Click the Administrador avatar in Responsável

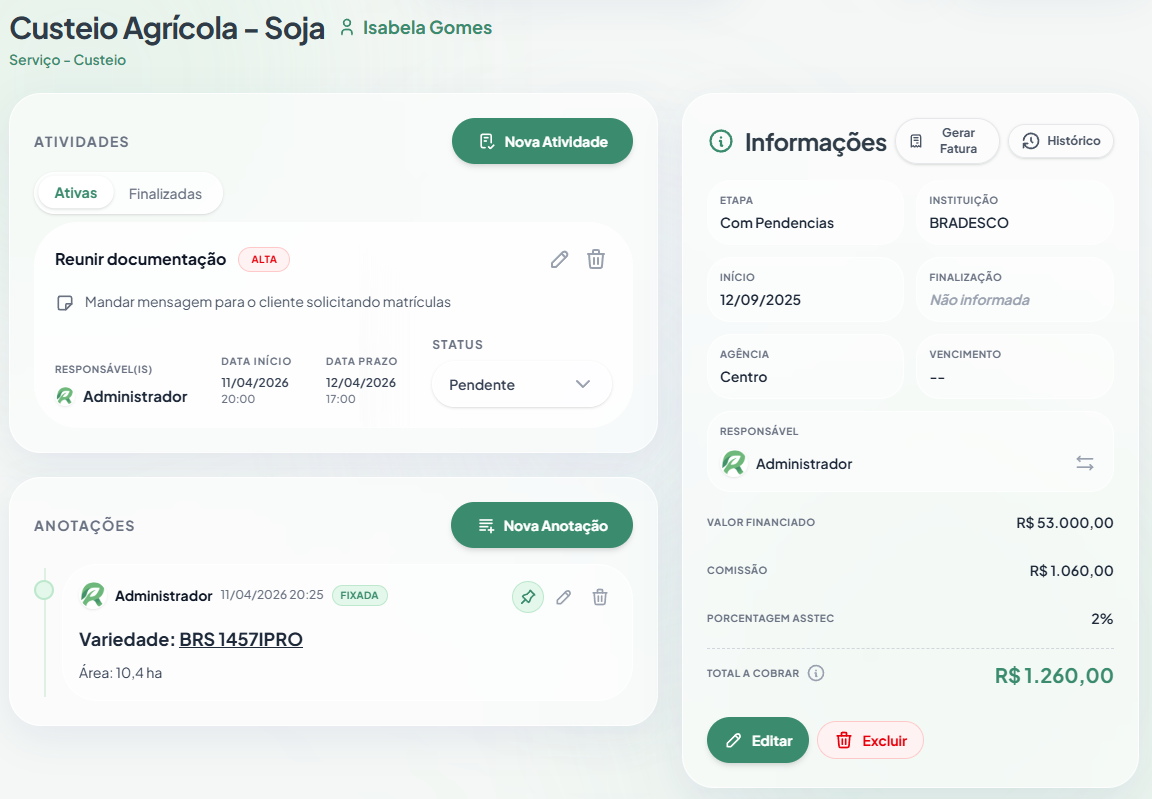pyautogui.click(x=733, y=463)
